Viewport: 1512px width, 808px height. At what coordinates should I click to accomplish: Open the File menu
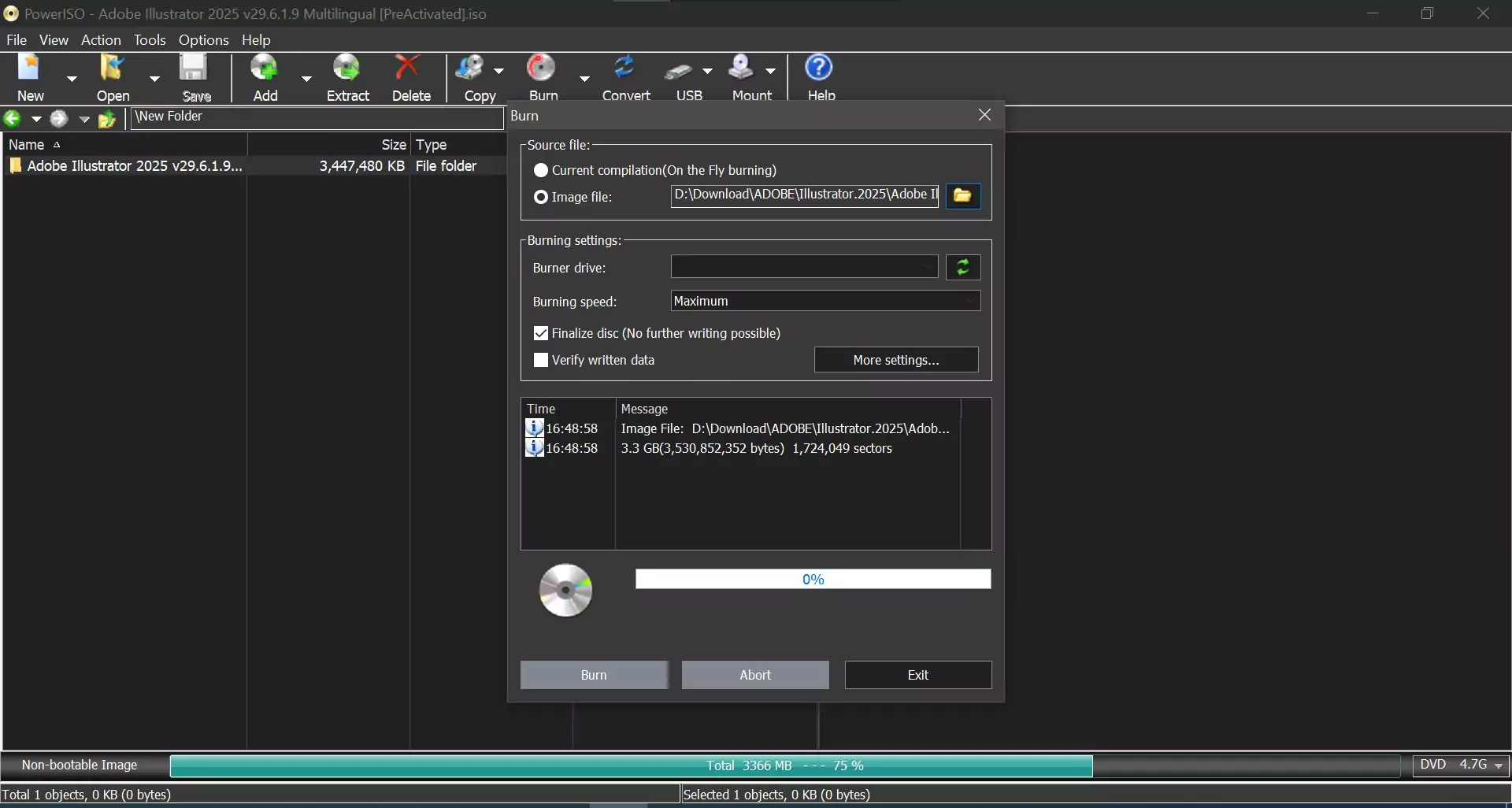(17, 39)
